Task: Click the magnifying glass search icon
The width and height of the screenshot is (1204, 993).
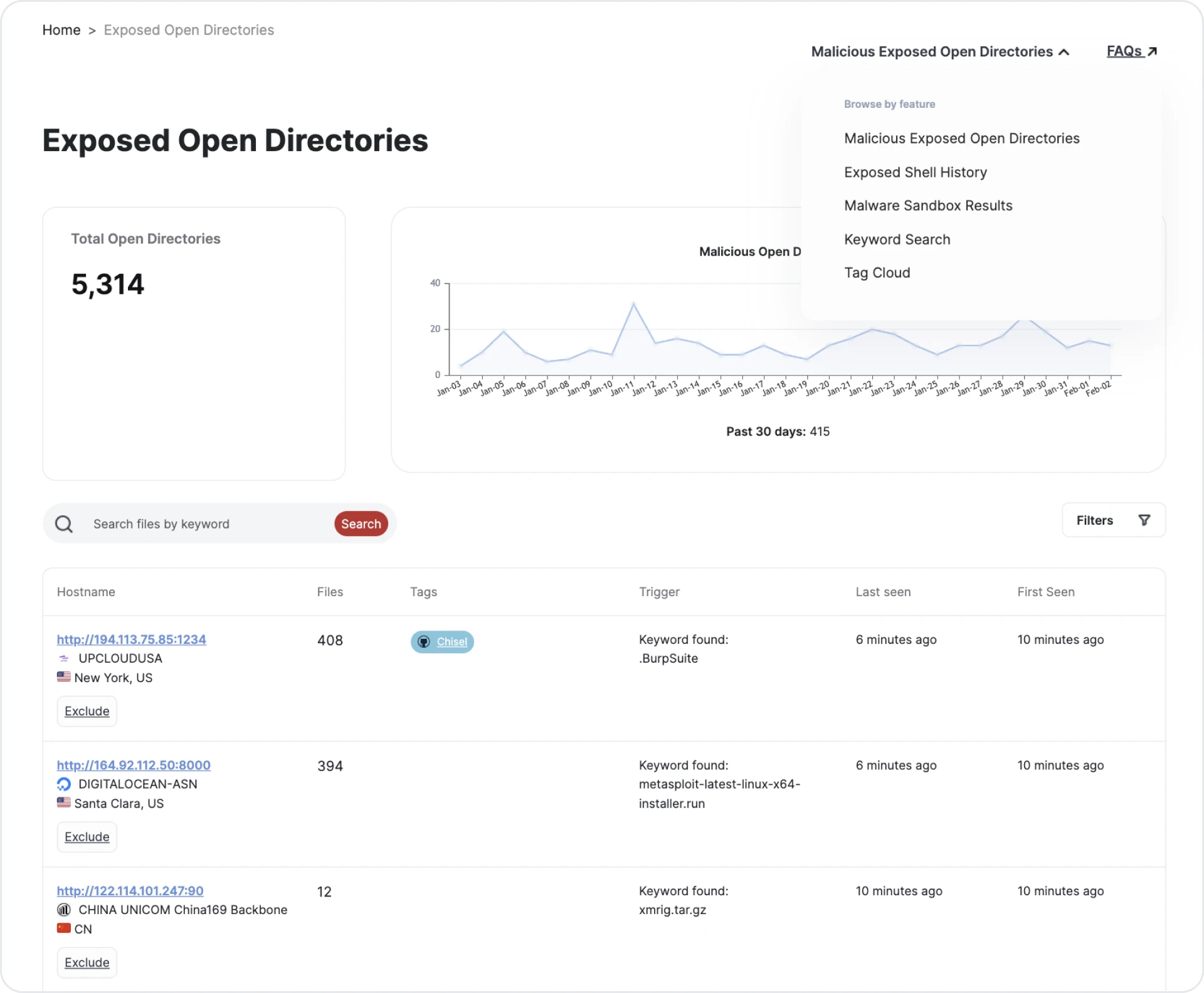Action: point(64,524)
